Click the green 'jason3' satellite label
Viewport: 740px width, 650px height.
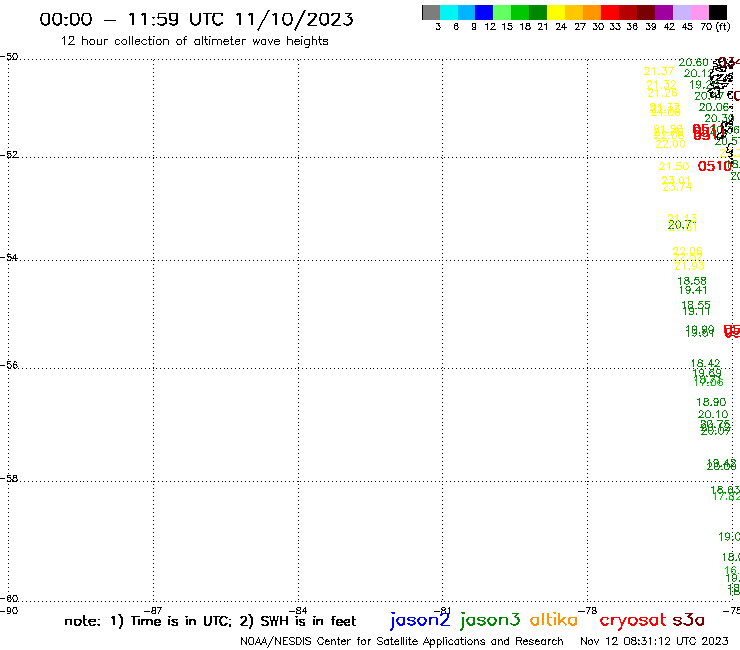(x=490, y=620)
